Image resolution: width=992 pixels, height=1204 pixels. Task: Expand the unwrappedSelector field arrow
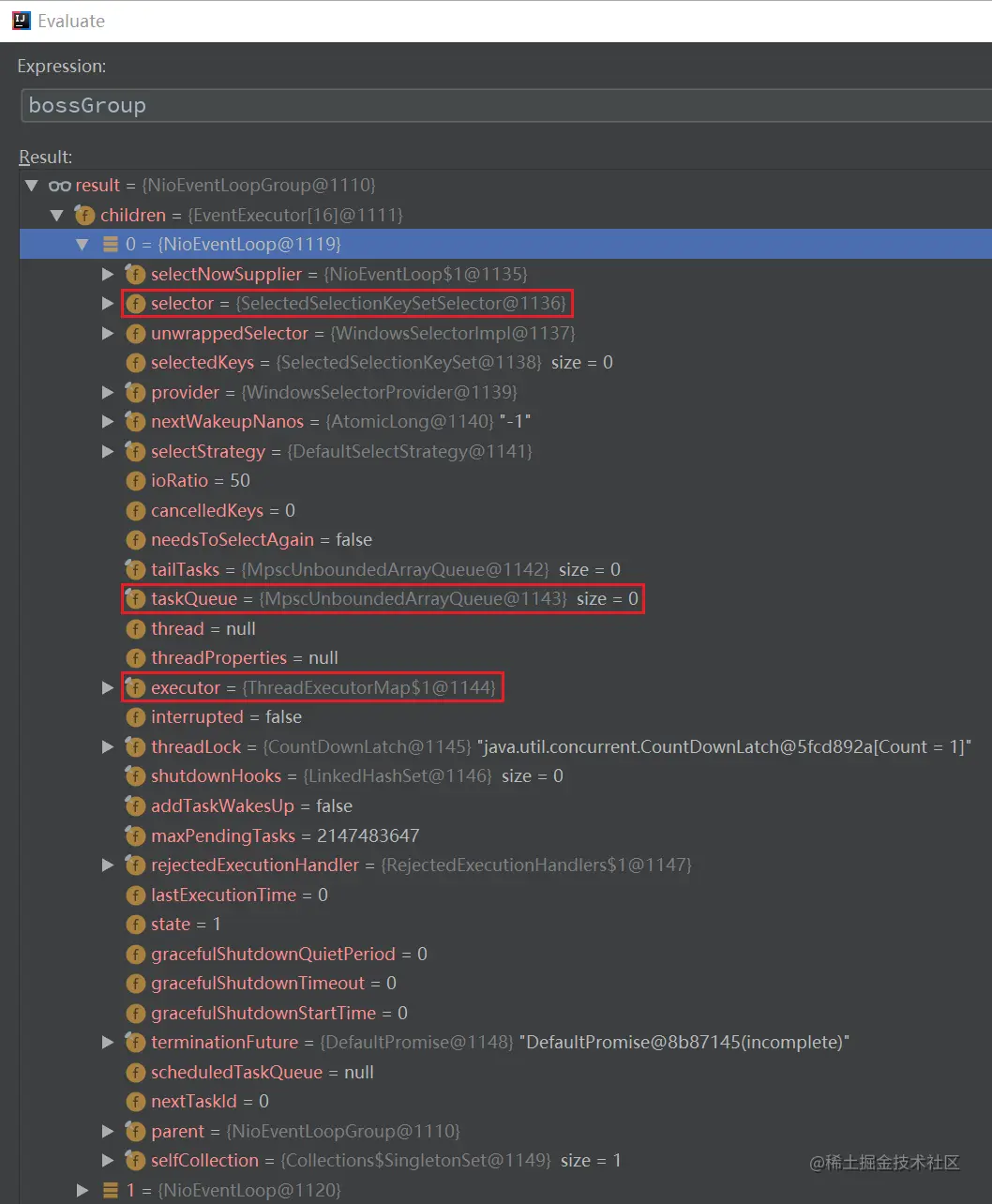pyautogui.click(x=109, y=334)
